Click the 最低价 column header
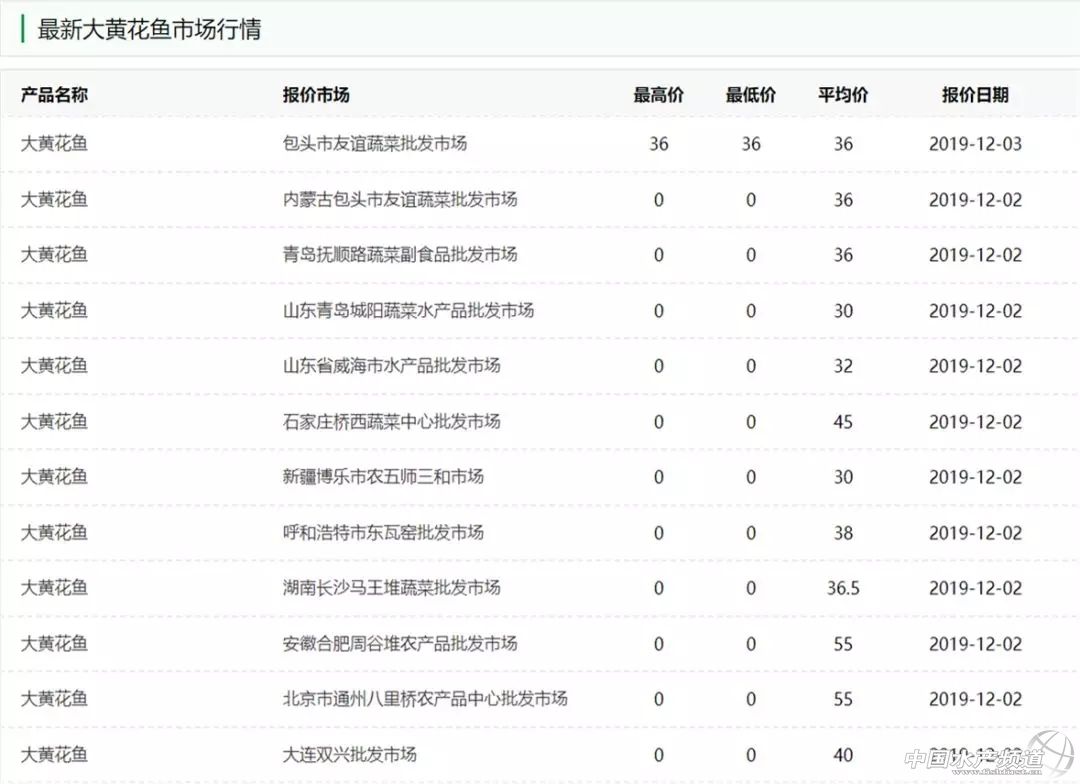Screen dimensions: 1080x784 [750, 95]
